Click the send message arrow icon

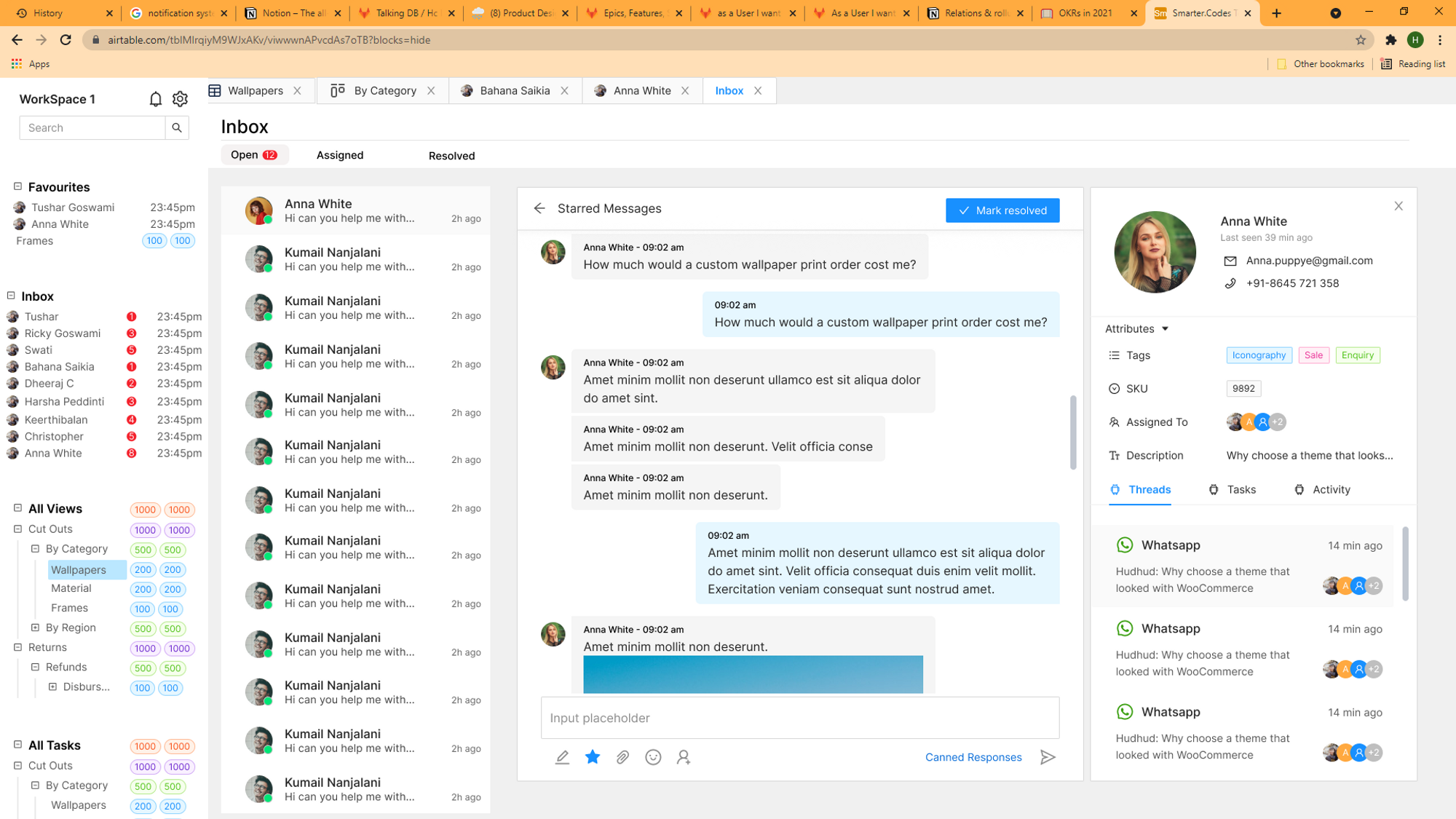coord(1048,757)
